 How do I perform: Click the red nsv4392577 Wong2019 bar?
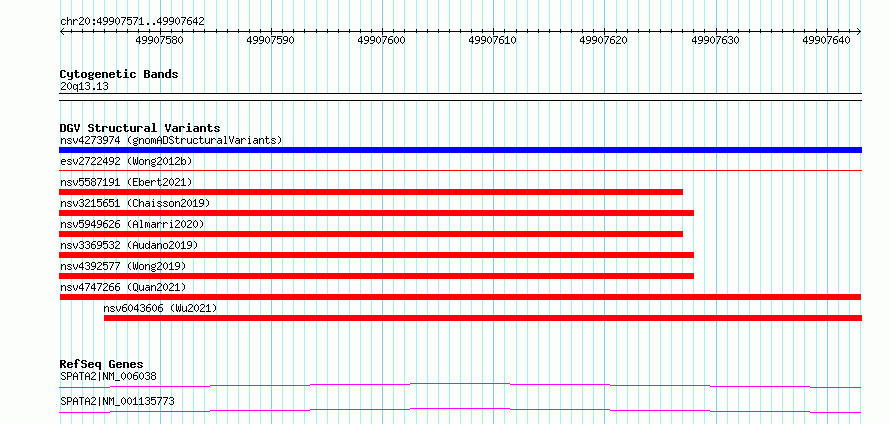coord(376,276)
